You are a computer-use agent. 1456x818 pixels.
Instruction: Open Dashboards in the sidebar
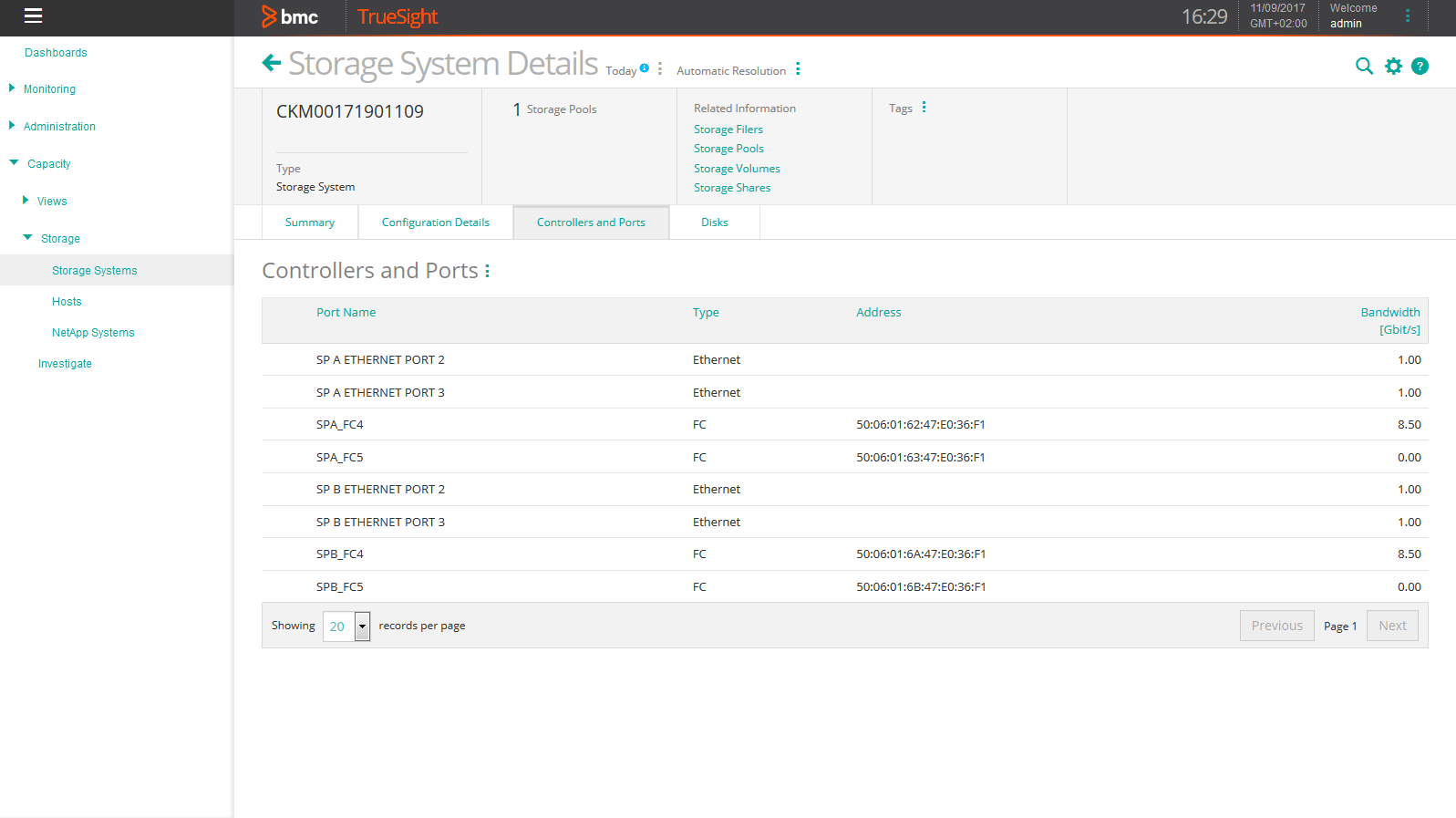tap(56, 53)
